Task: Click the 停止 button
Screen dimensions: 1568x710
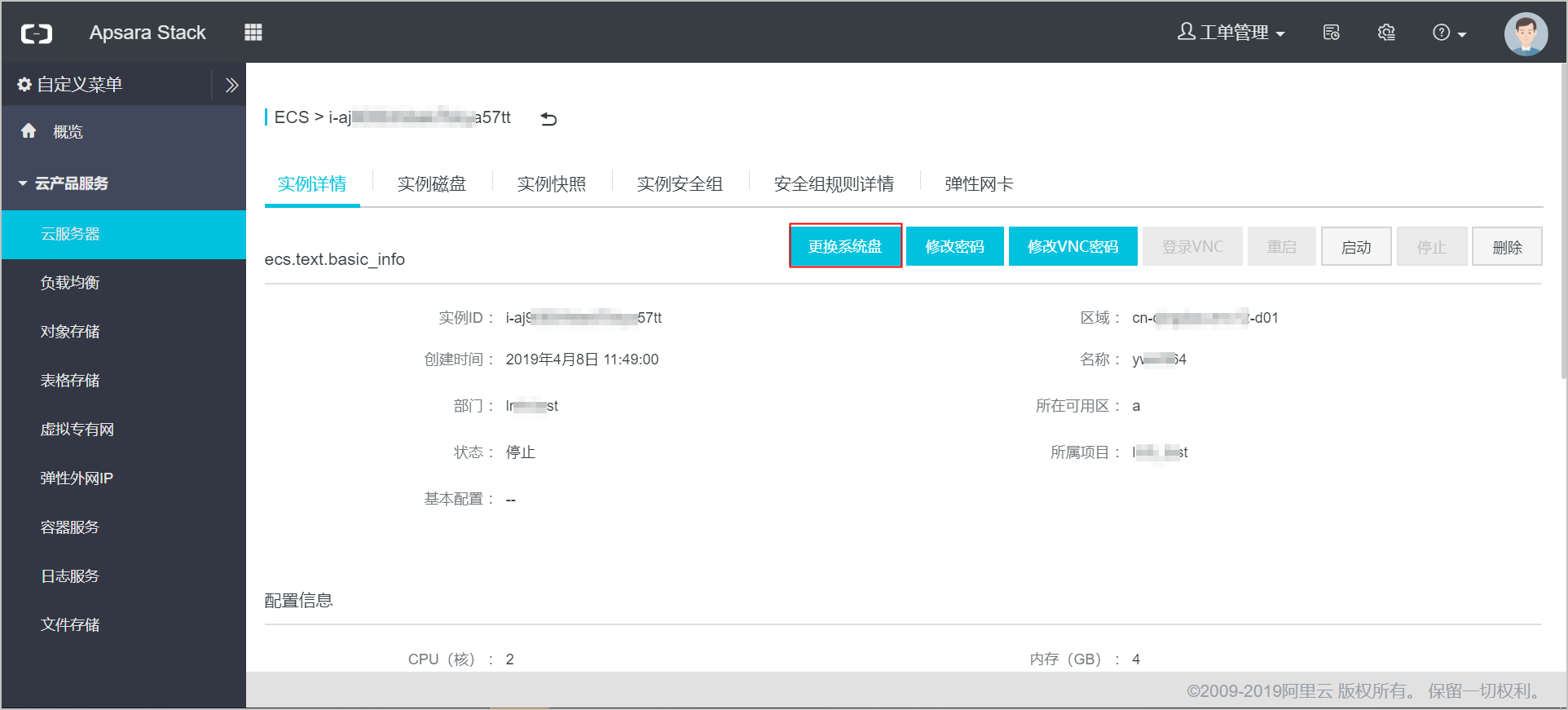Action: (x=1432, y=246)
